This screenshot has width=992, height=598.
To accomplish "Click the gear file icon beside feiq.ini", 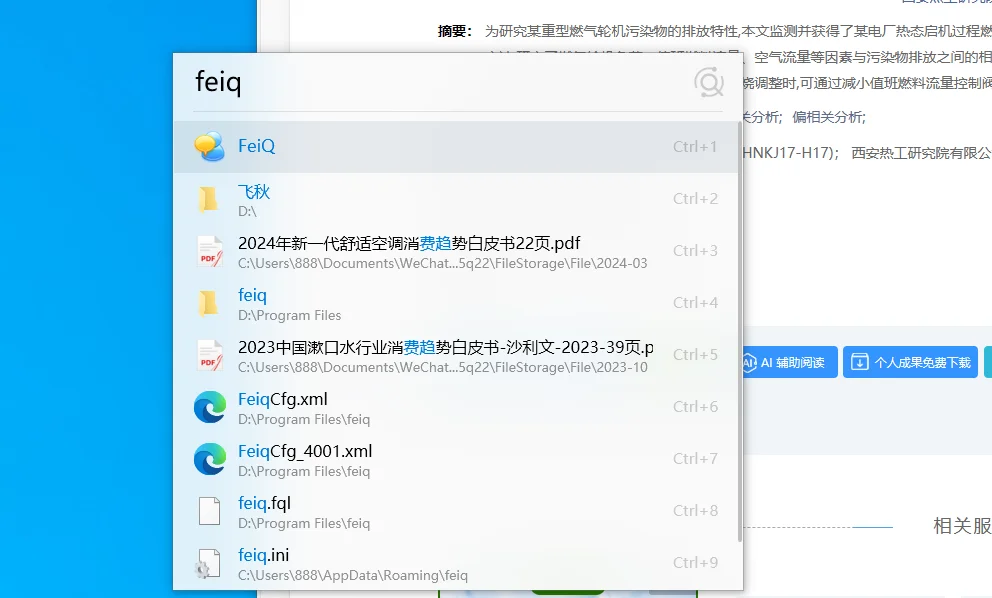I will click(x=209, y=562).
